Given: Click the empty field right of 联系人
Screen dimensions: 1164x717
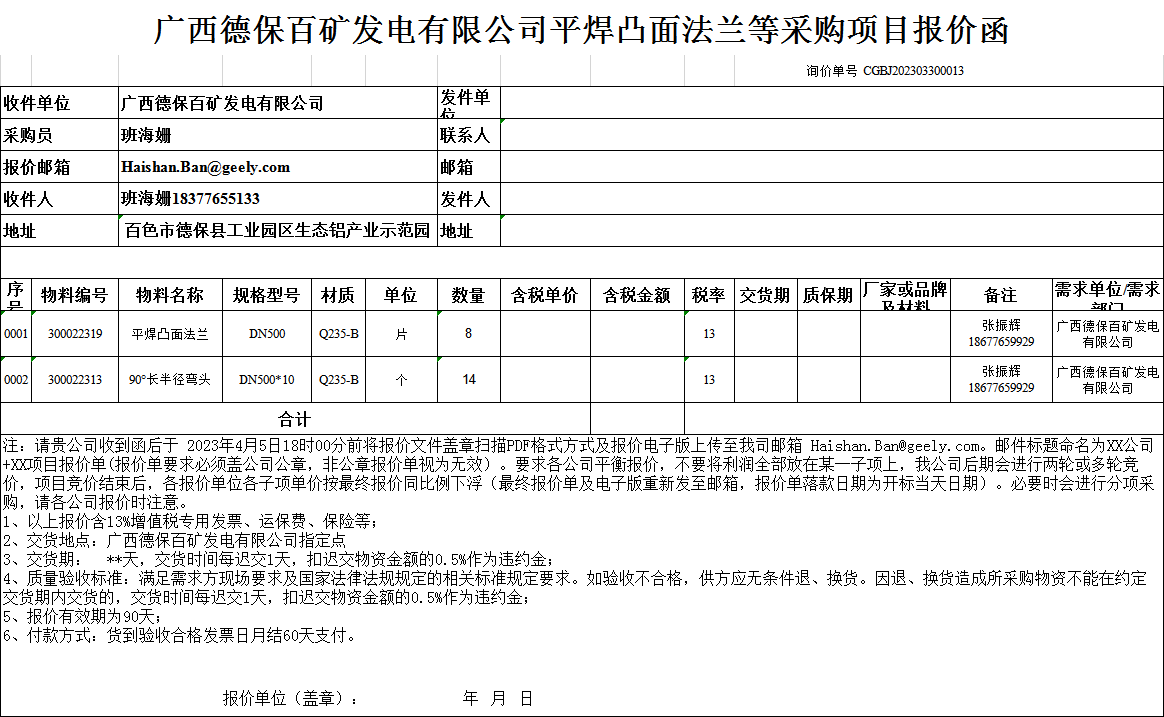Looking at the screenshot, I should click(x=831, y=135).
